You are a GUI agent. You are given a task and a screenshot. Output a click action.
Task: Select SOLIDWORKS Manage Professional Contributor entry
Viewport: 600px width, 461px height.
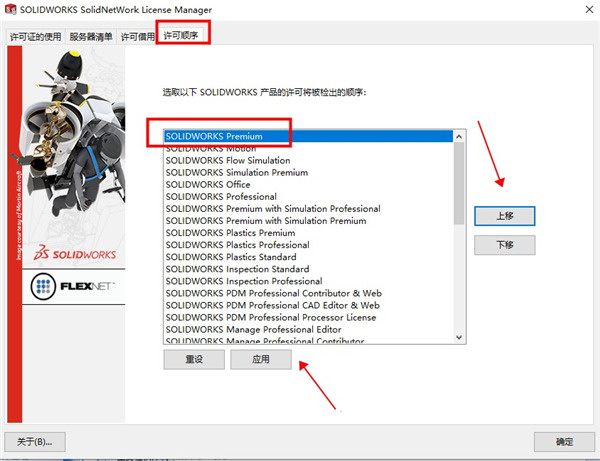pyautogui.click(x=308, y=340)
